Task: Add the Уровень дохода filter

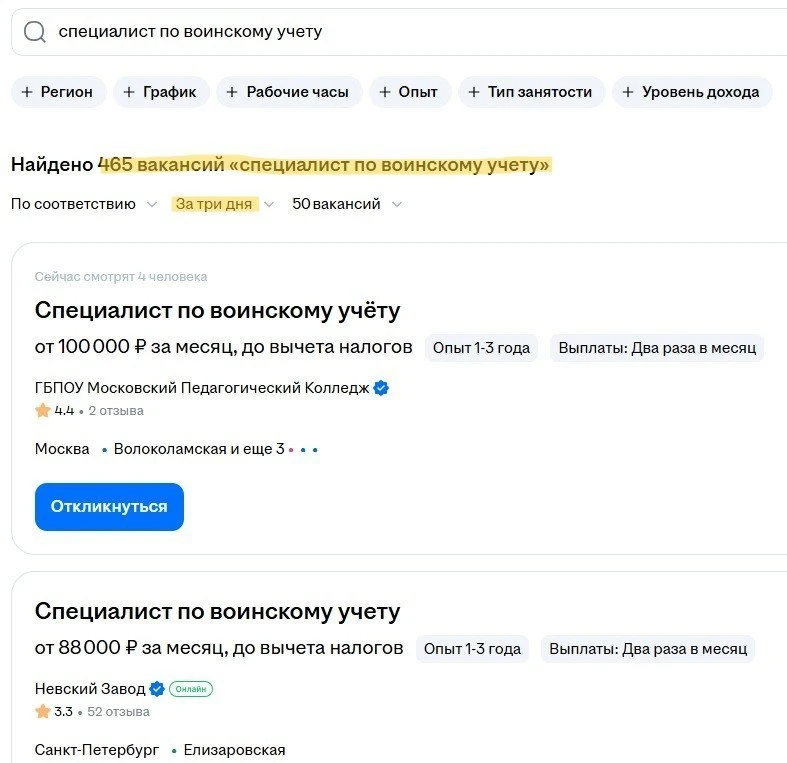Action: point(692,92)
